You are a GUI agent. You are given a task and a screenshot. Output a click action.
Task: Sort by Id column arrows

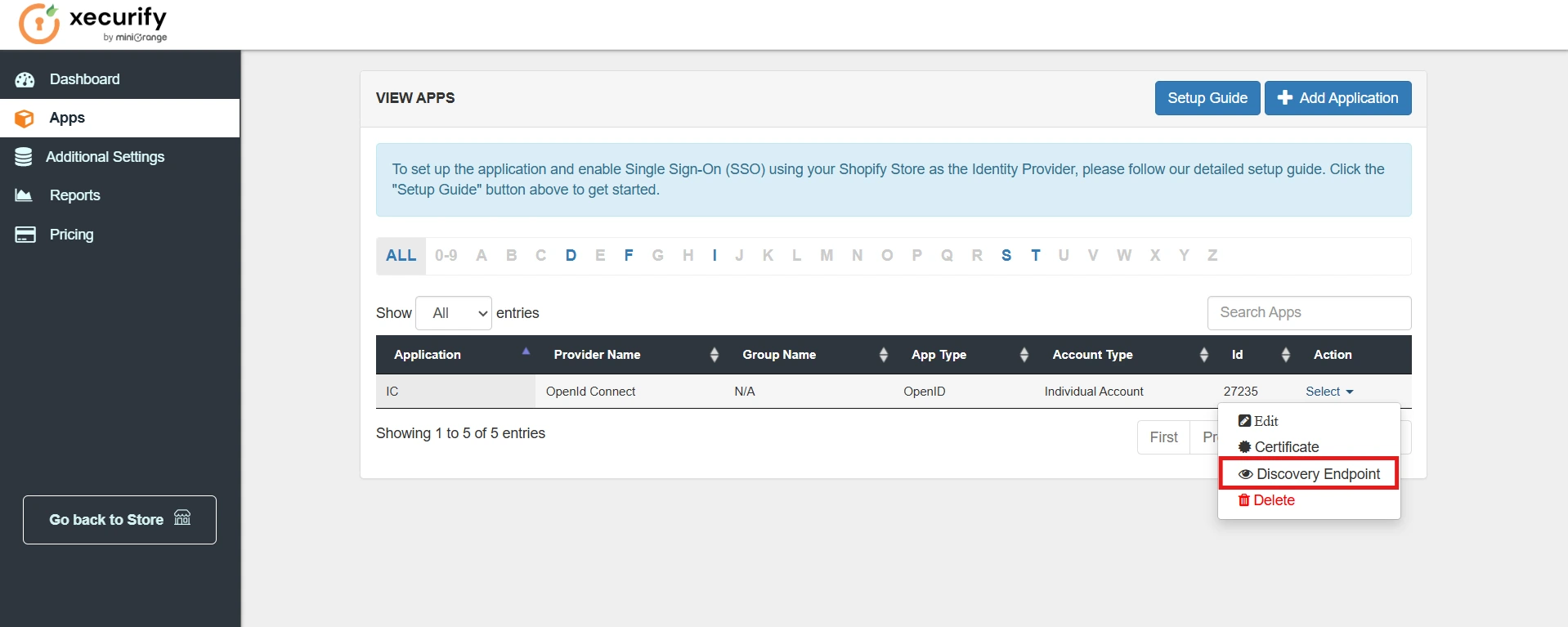point(1286,355)
